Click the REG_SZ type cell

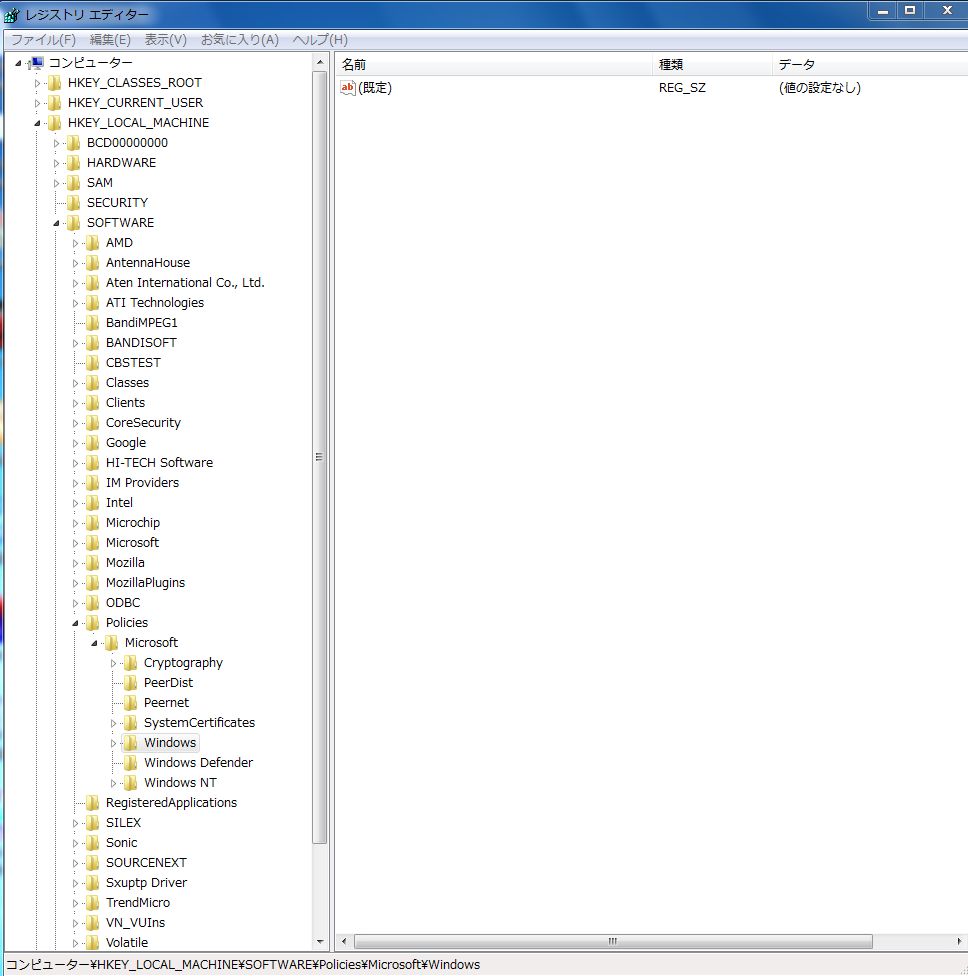coord(682,88)
